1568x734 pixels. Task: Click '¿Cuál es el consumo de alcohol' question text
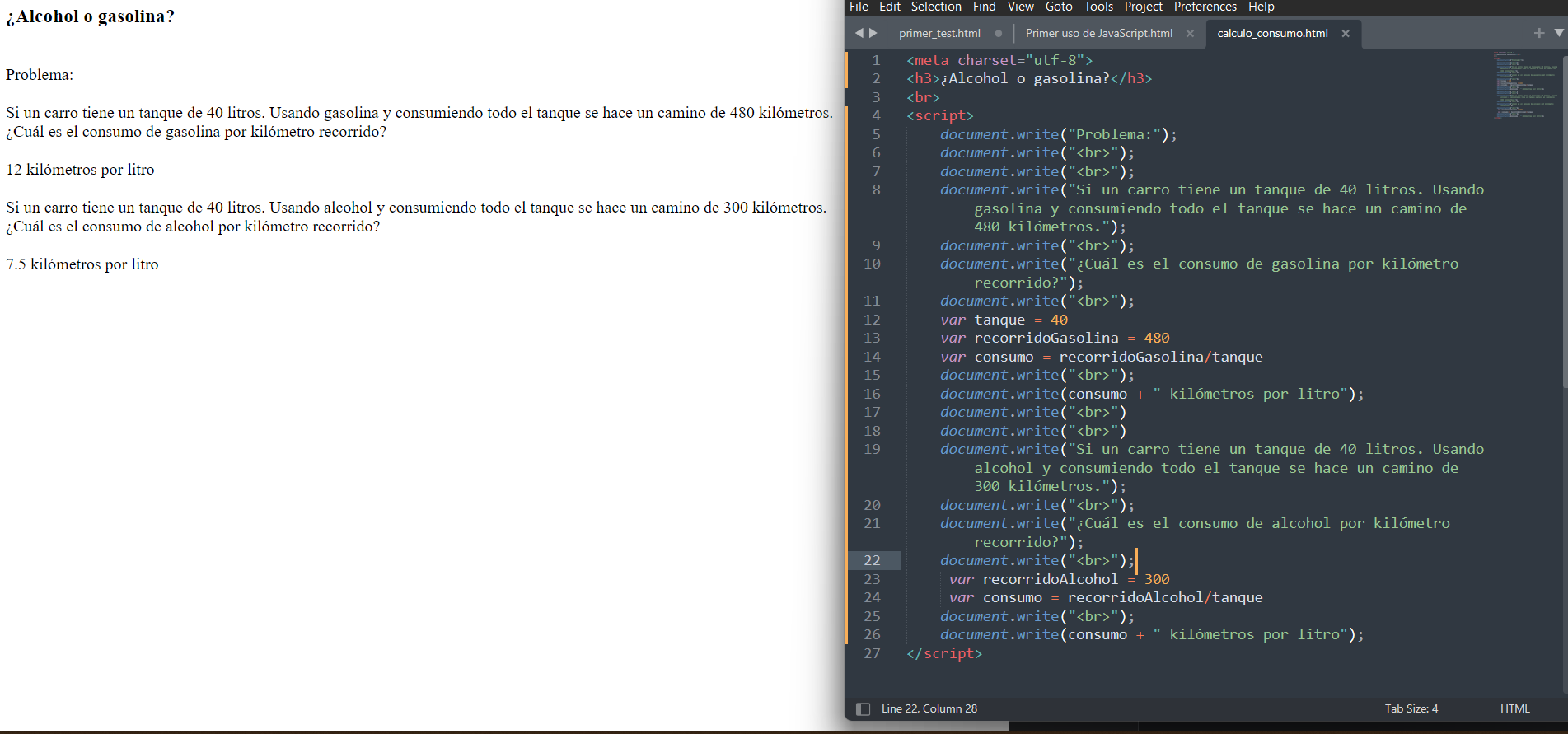[193, 227]
